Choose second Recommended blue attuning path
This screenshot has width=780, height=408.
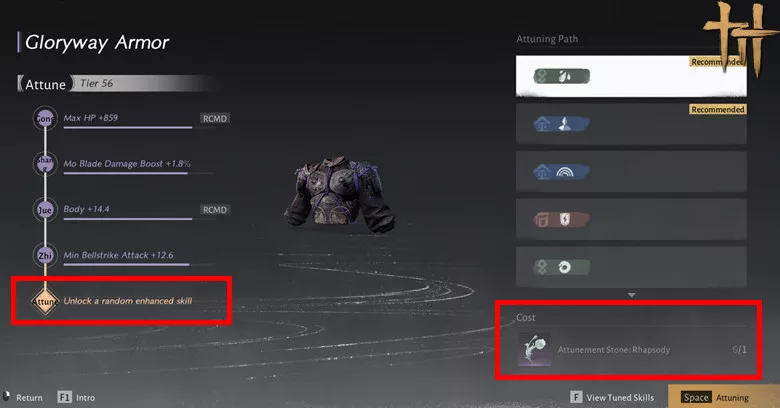coord(631,124)
